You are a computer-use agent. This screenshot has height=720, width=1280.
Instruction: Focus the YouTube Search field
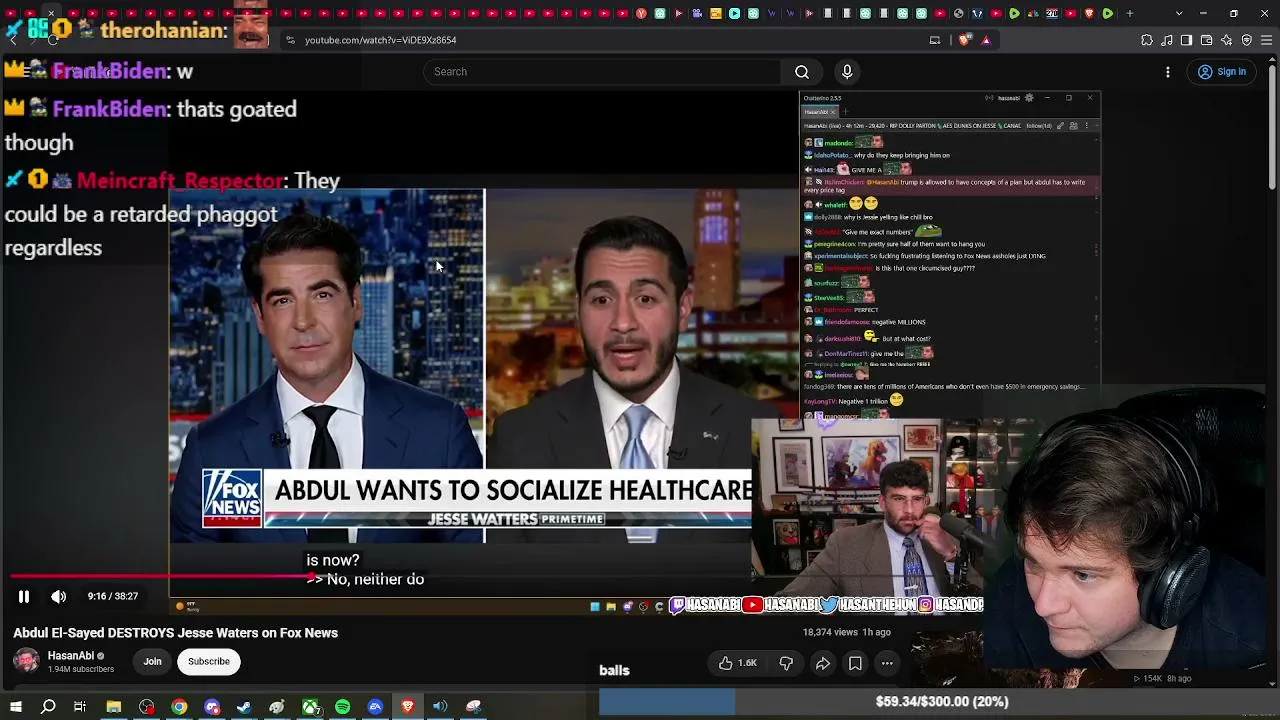click(602, 72)
